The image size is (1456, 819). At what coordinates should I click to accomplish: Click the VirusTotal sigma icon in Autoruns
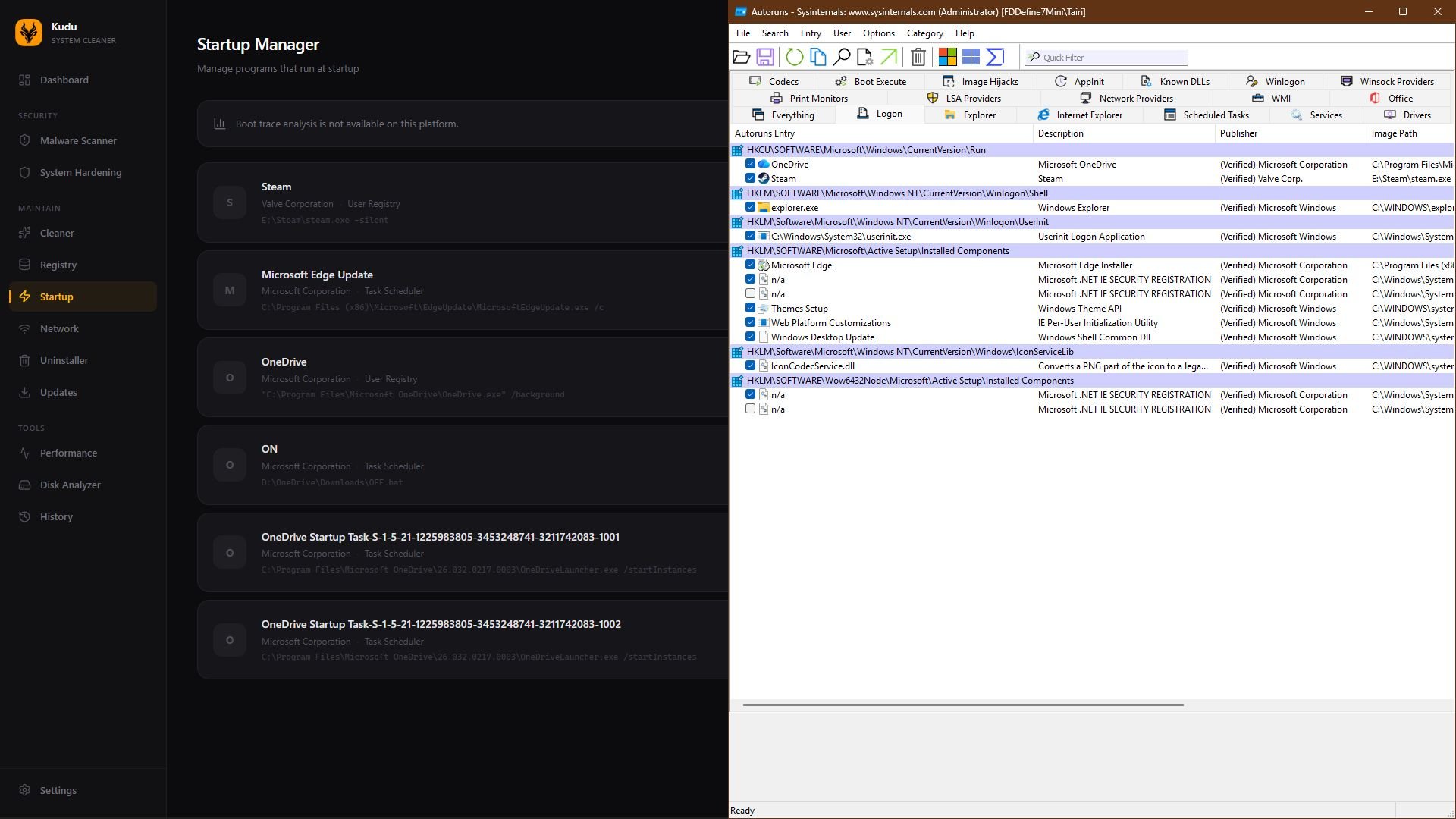click(x=995, y=57)
